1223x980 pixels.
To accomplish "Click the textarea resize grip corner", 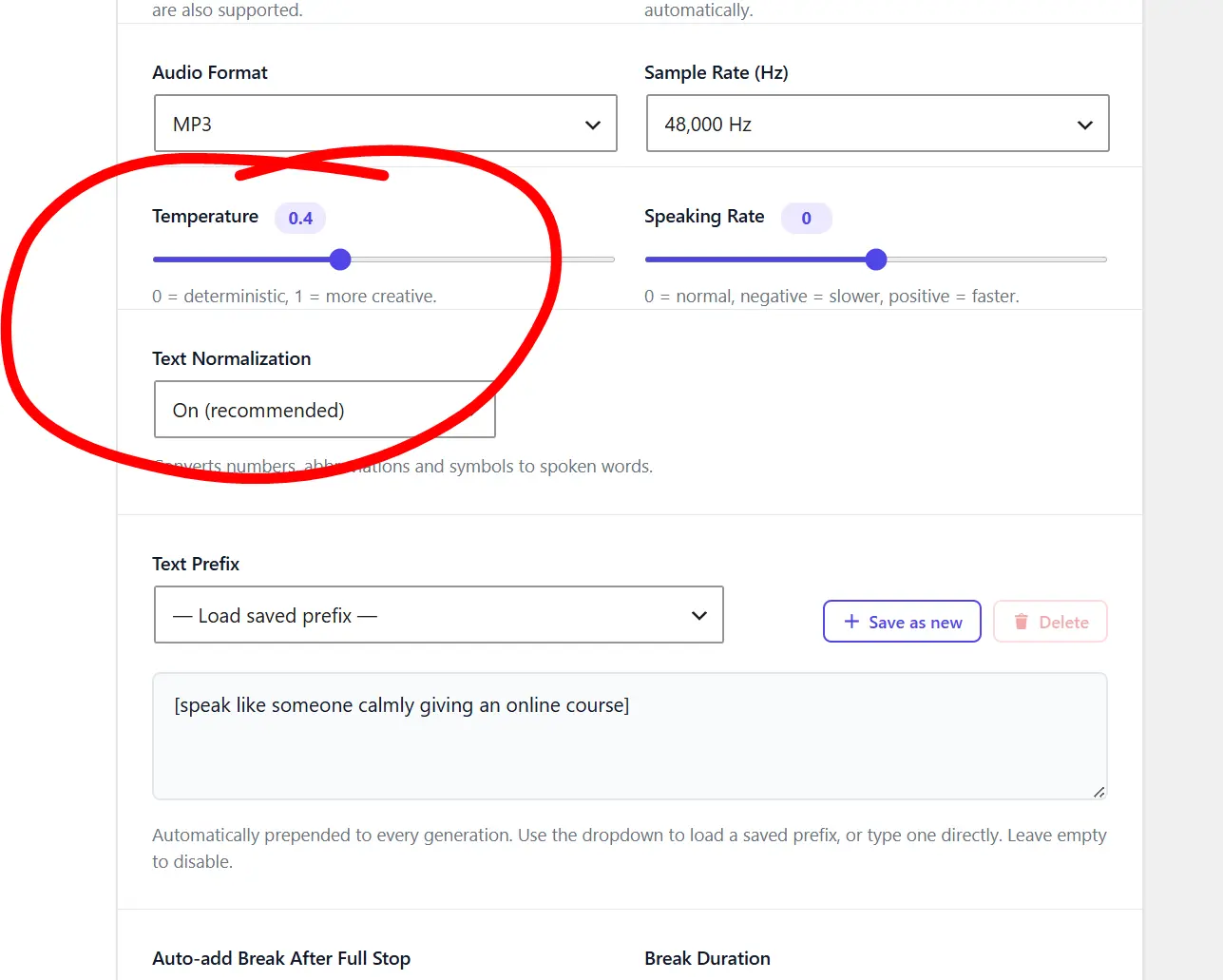I will 1099,791.
